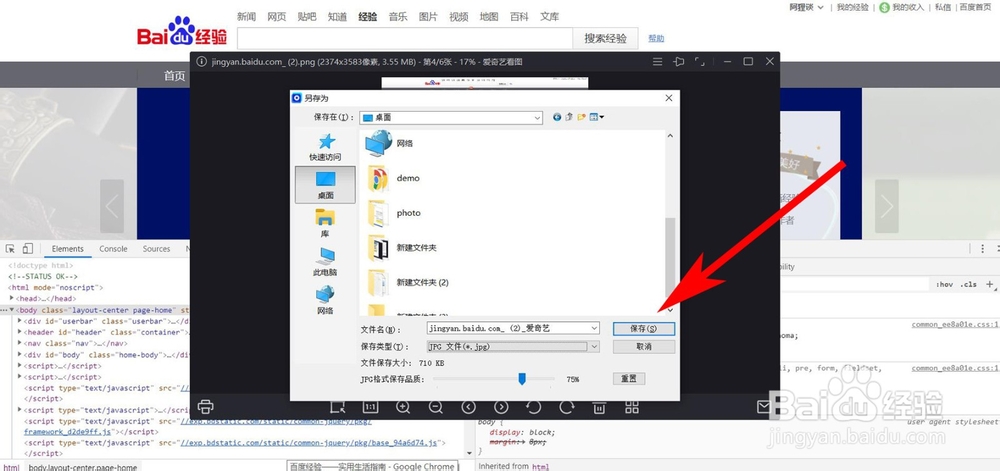Go to previous image in viewer

469,407
